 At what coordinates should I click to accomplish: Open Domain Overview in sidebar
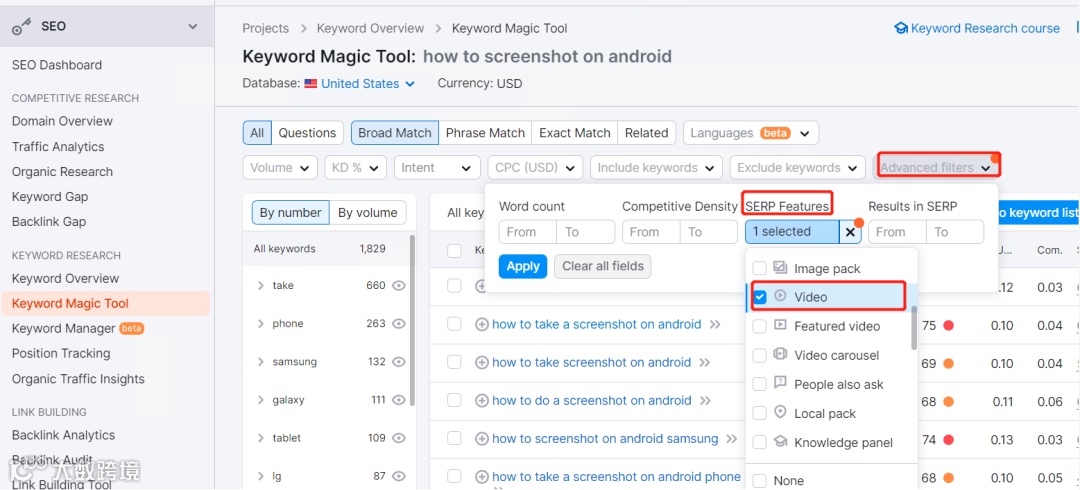(x=62, y=121)
